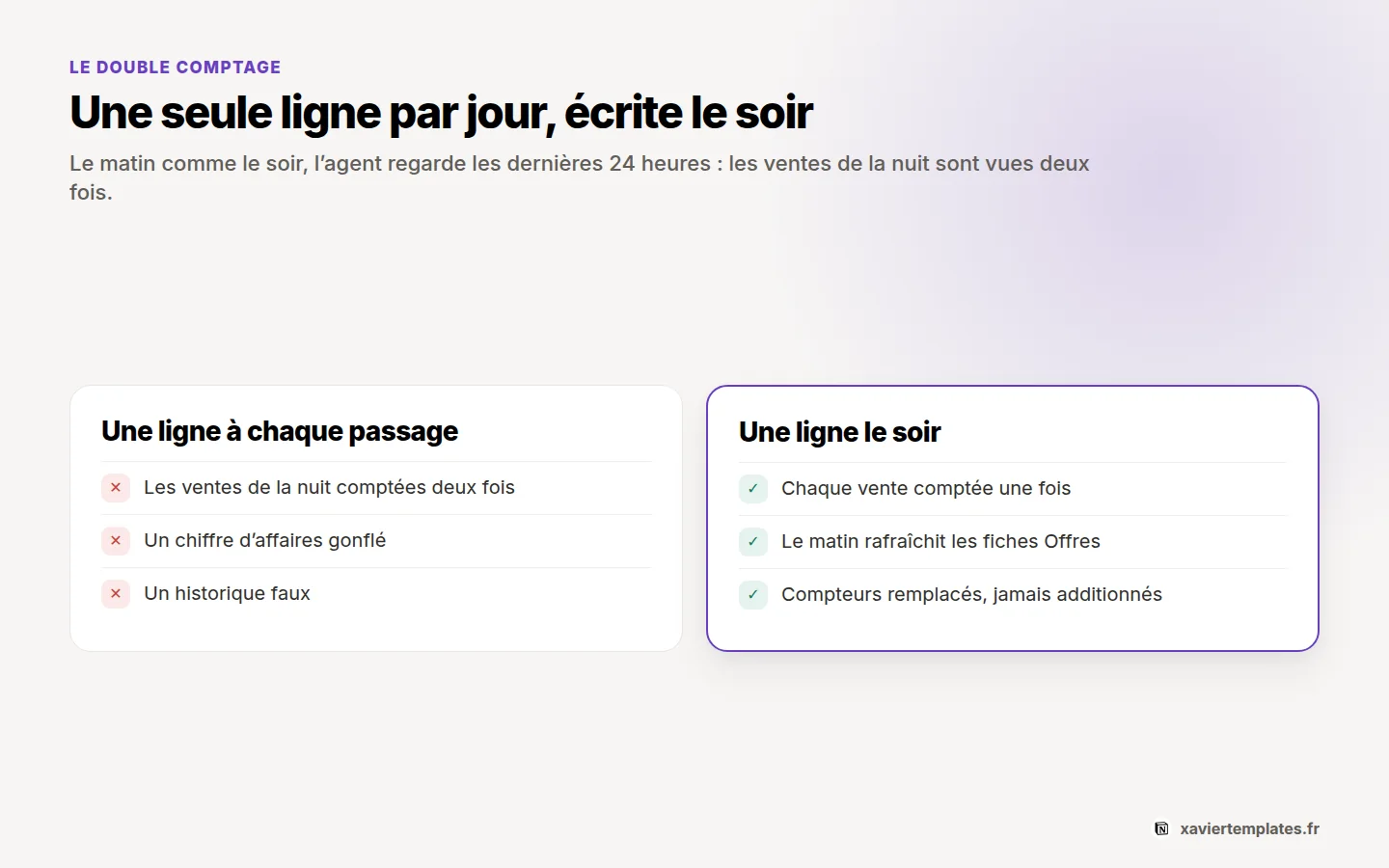Viewport: 1389px width, 868px height.
Task: Select the "LE DOUBLE COMPTAGE" label
Action: 176,68
